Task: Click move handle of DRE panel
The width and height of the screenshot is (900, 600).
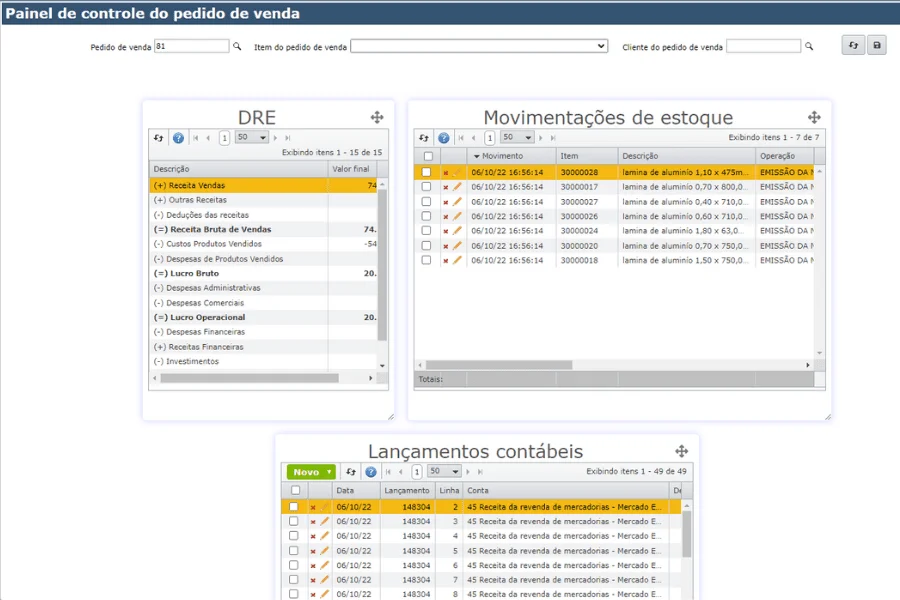Action: click(377, 118)
